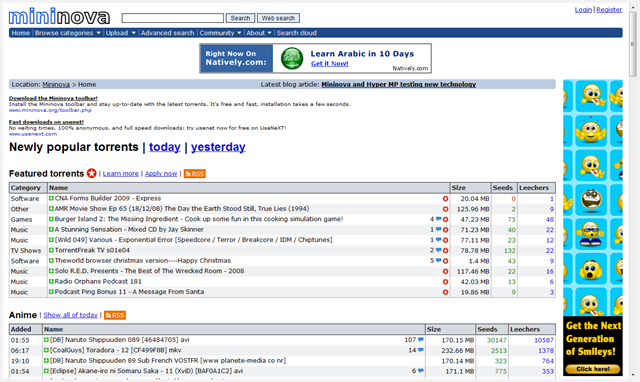Click the page vertical scrollbar thumb
Viewport: 640px width, 382px height.
pyautogui.click(x=633, y=44)
